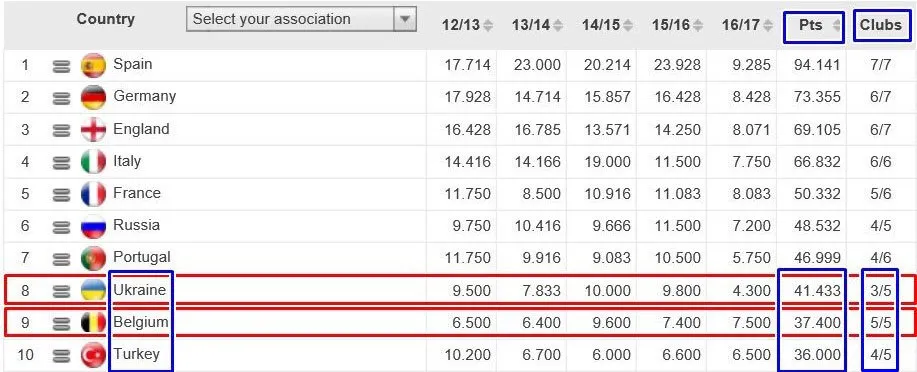Click Belgium's total points 37.400
Screen dimensions: 917x372
pyautogui.click(x=817, y=322)
